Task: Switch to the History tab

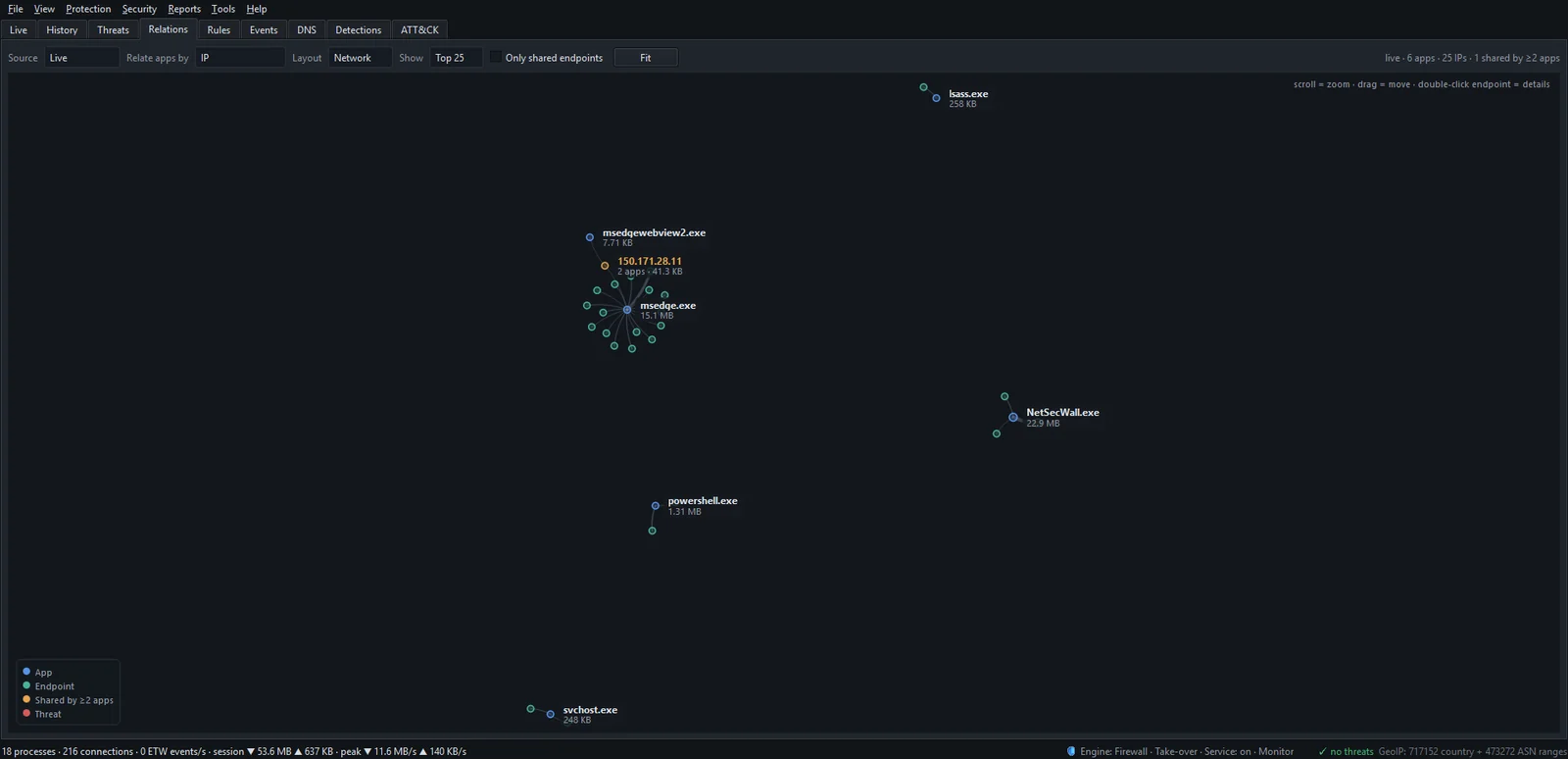Action: tap(62, 30)
